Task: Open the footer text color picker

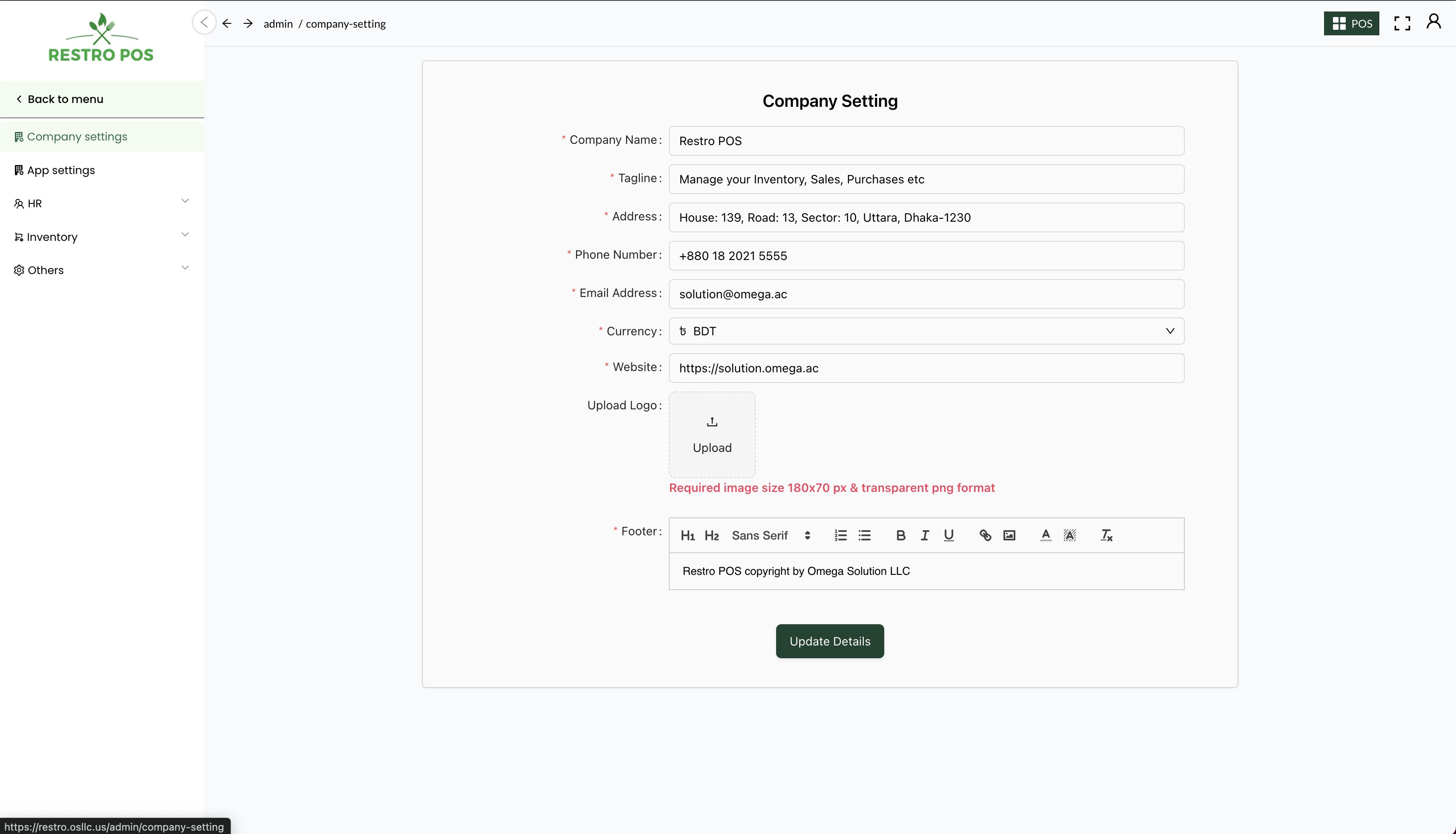Action: [1045, 535]
